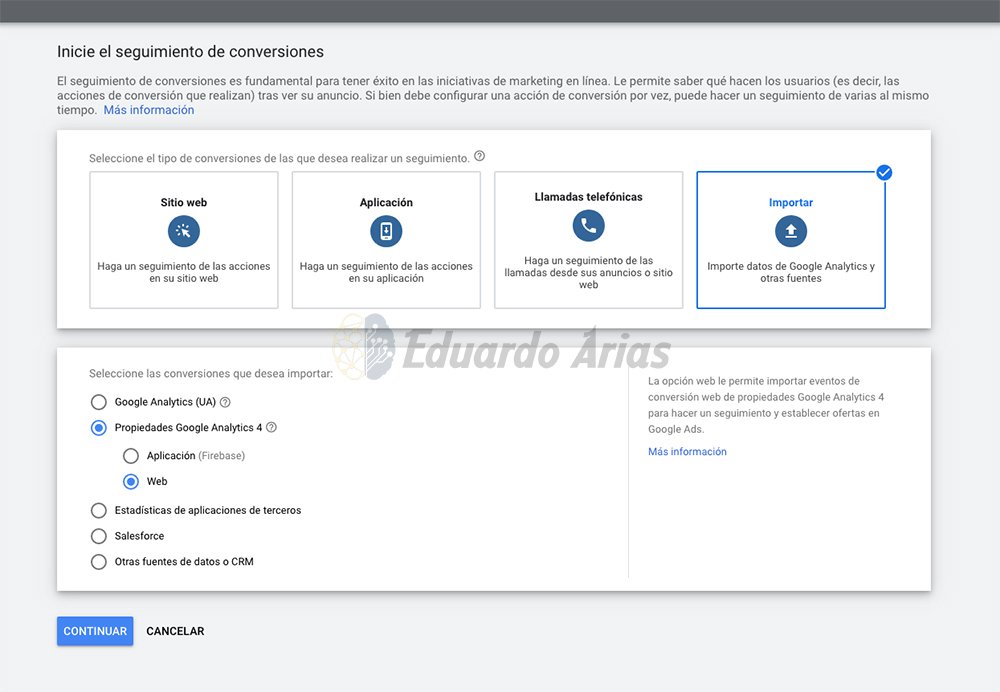This screenshot has height=692, width=1000.
Task: Click the Llamadas telefónicas card title
Action: click(x=589, y=196)
